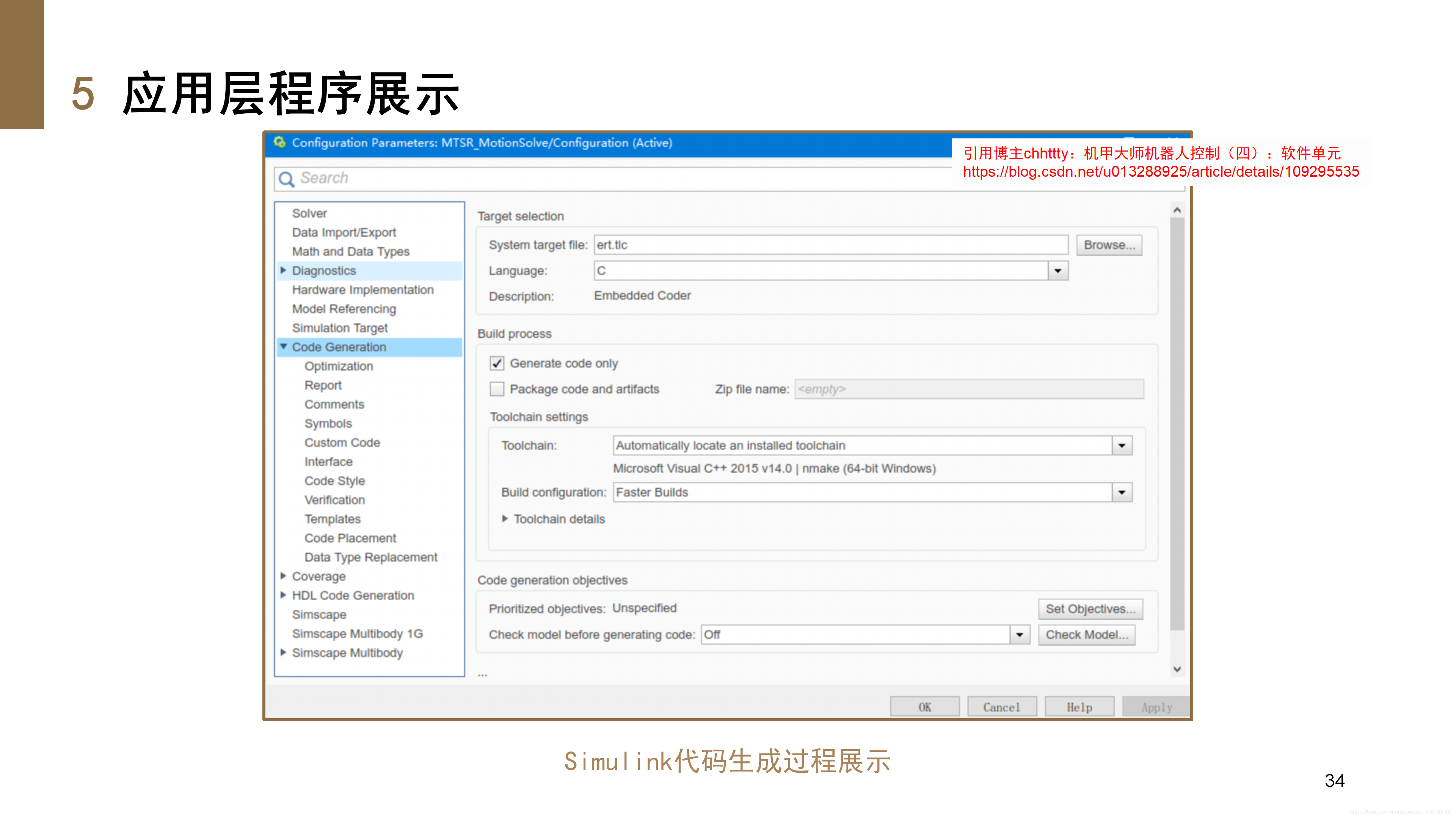
Task: Click the search magnifier icon
Action: (x=287, y=179)
